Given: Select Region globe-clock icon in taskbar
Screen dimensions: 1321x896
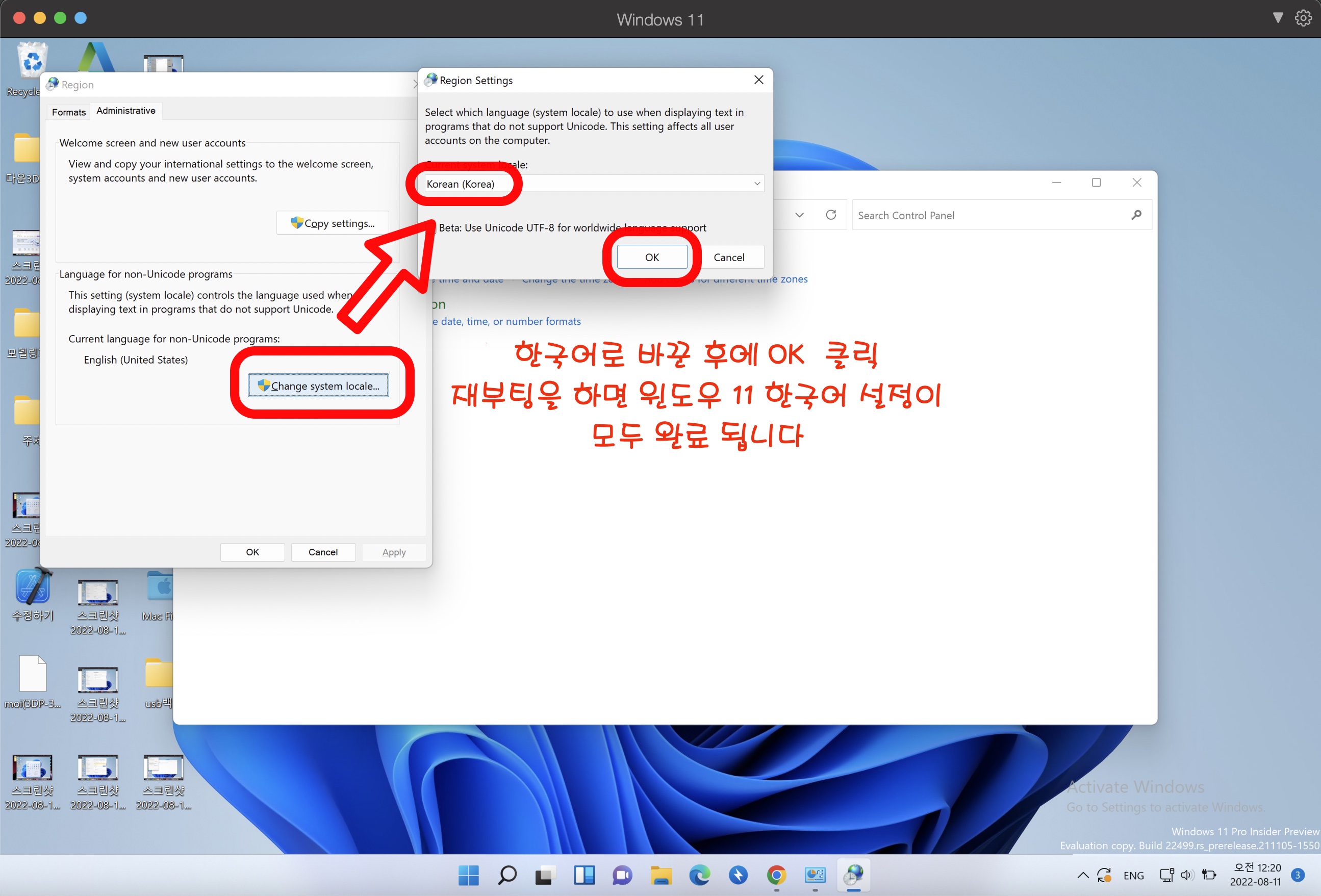Looking at the screenshot, I should tap(853, 875).
